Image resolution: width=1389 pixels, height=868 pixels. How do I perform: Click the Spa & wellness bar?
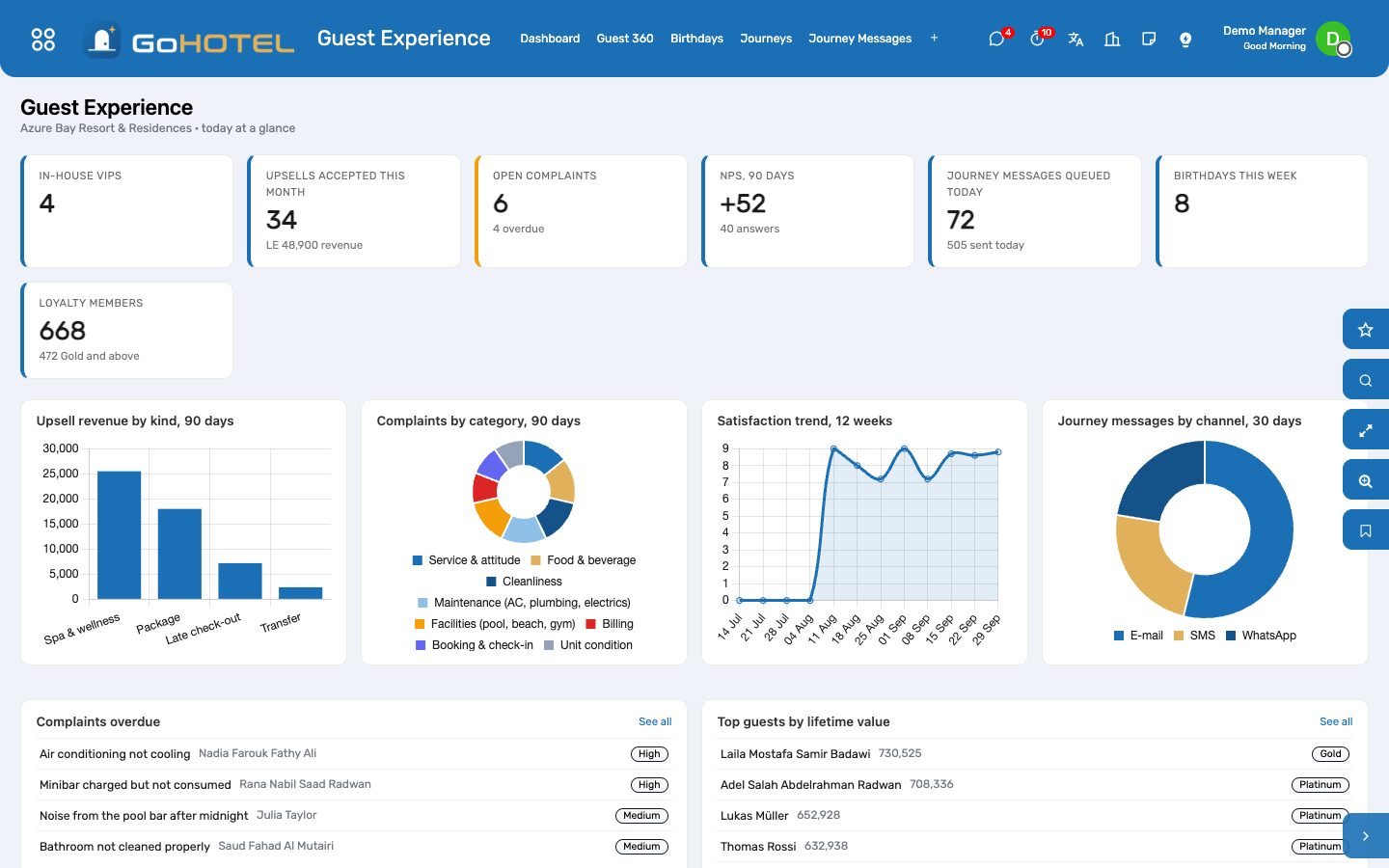click(x=120, y=535)
